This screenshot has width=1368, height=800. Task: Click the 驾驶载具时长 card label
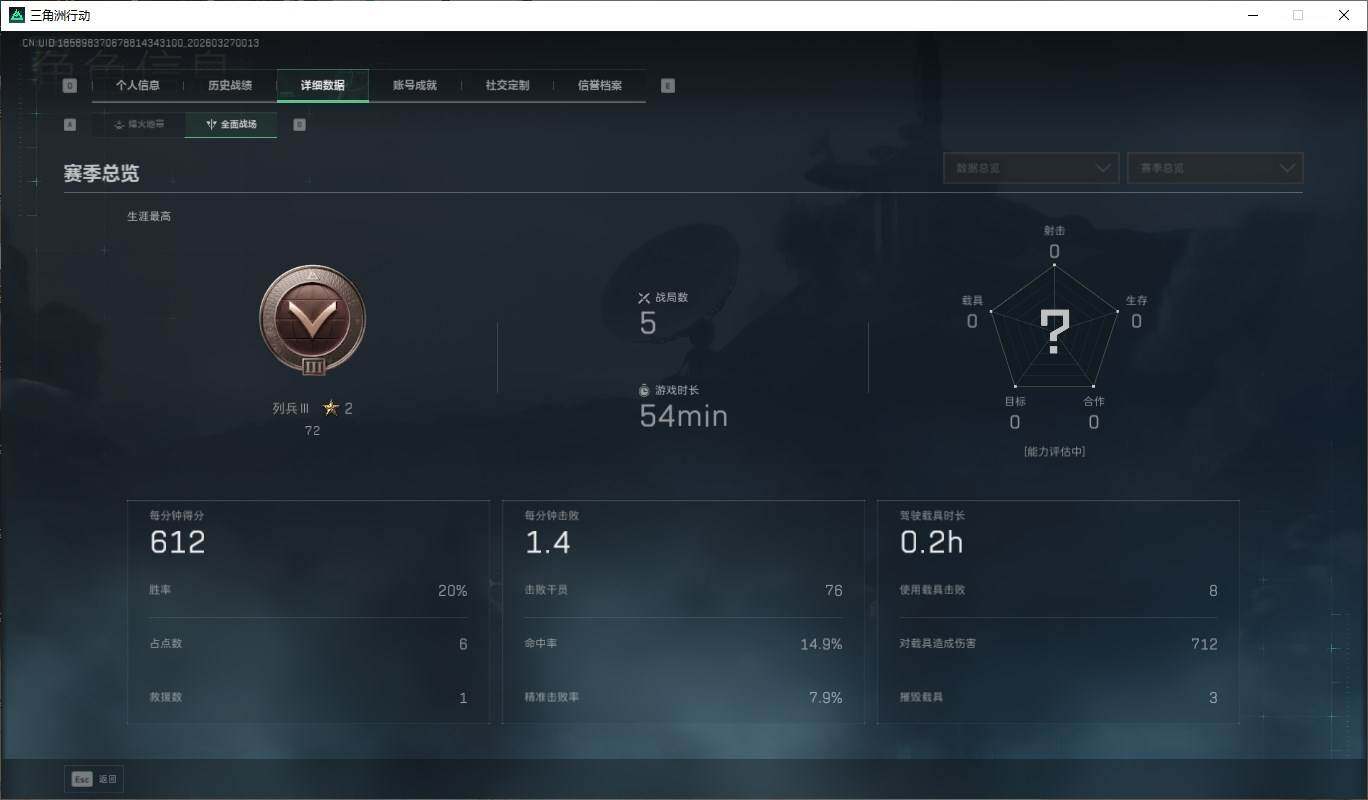(x=933, y=516)
